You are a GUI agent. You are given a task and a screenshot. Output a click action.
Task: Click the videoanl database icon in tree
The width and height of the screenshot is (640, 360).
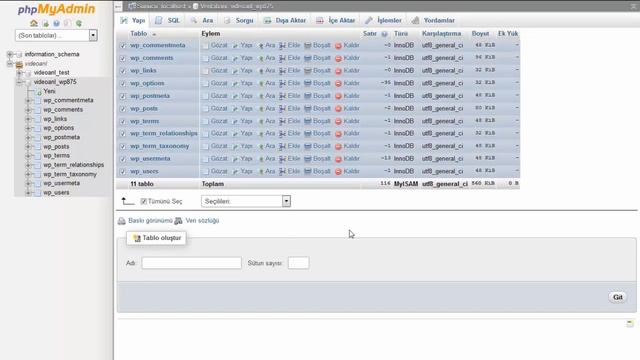(x=19, y=64)
